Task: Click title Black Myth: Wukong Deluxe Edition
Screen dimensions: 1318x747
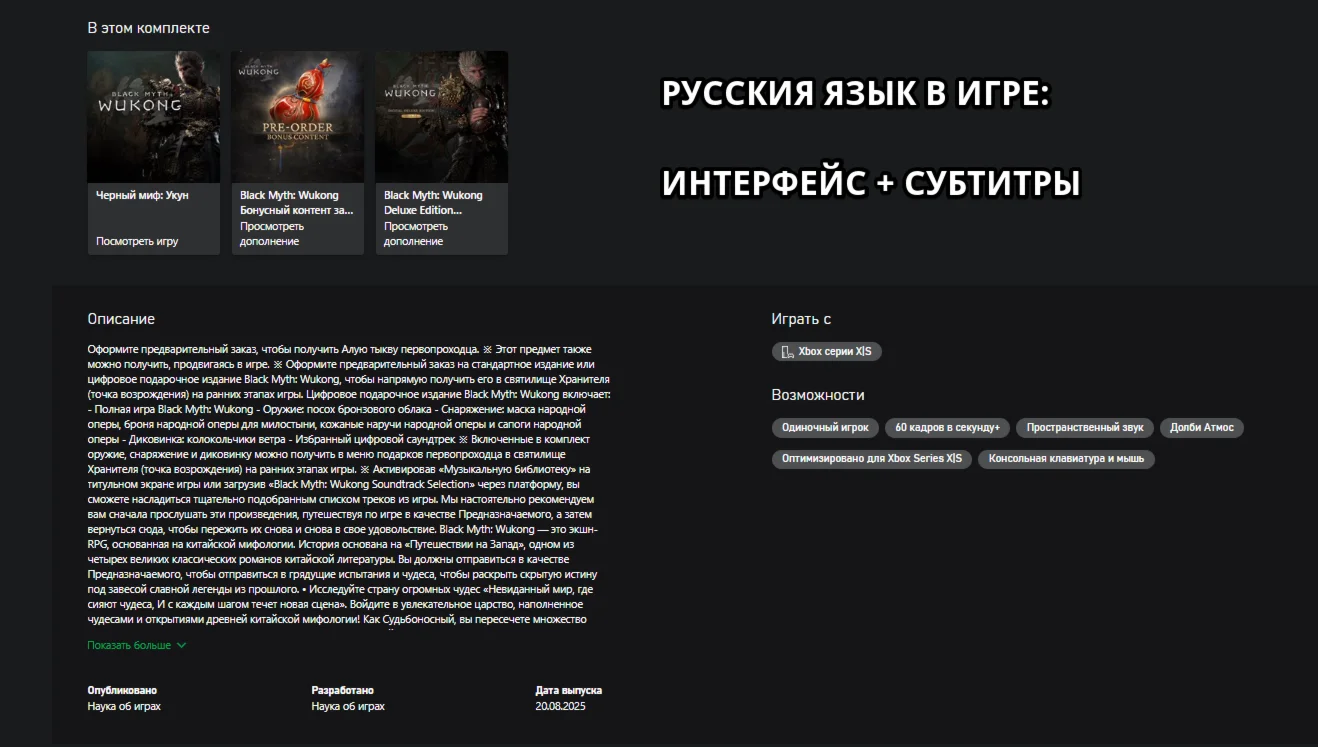Action: pos(434,203)
